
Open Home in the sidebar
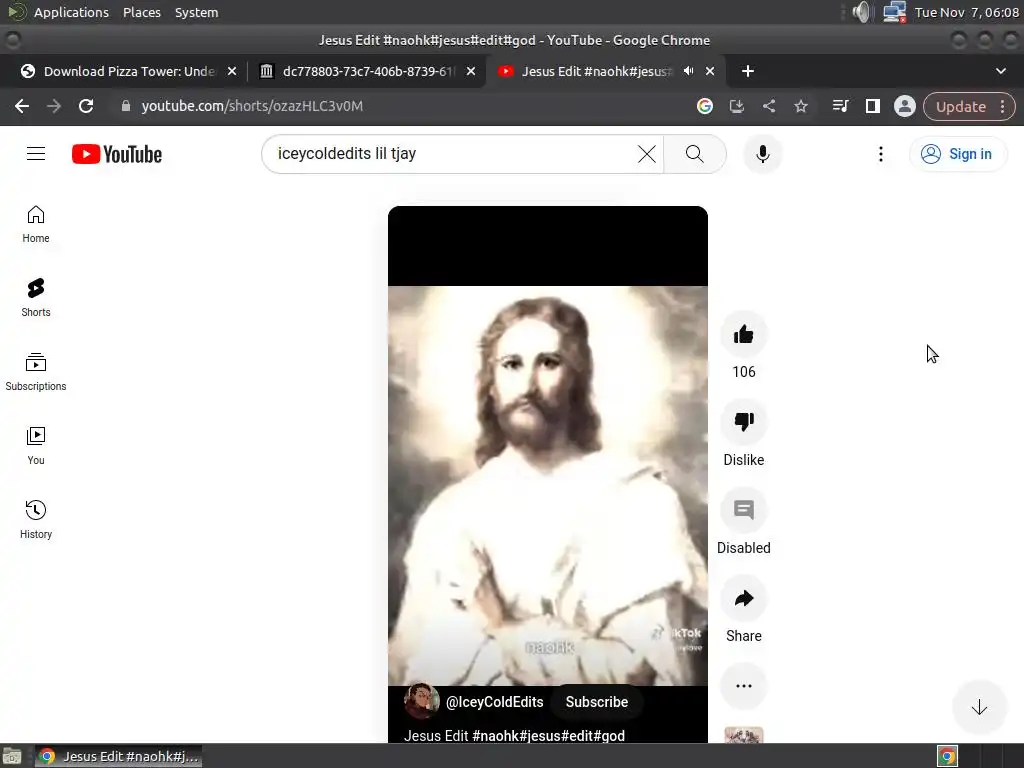(36, 224)
